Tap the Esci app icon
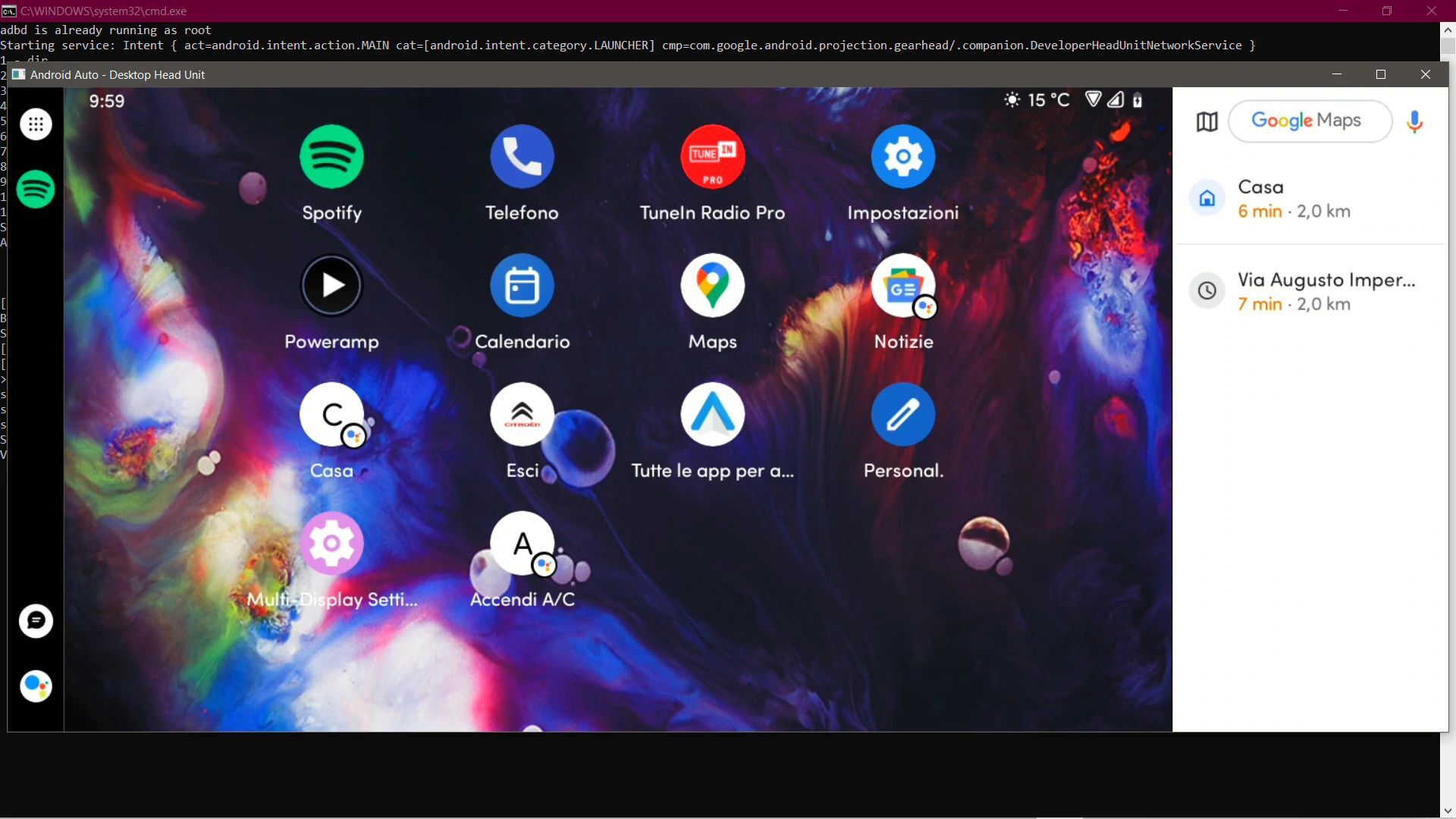Viewport: 1456px width, 819px height. click(x=522, y=414)
